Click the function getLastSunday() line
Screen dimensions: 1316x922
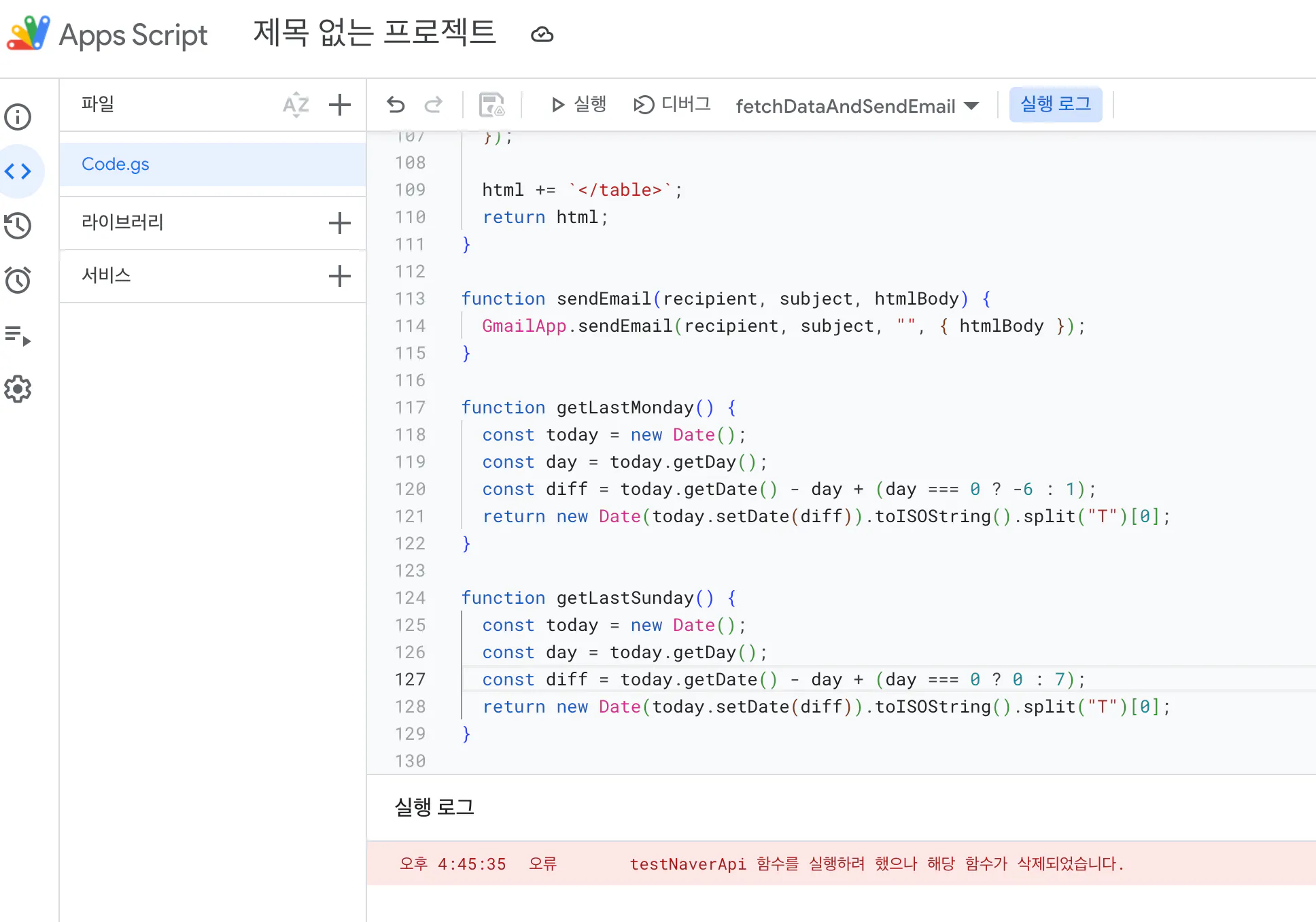(x=599, y=598)
